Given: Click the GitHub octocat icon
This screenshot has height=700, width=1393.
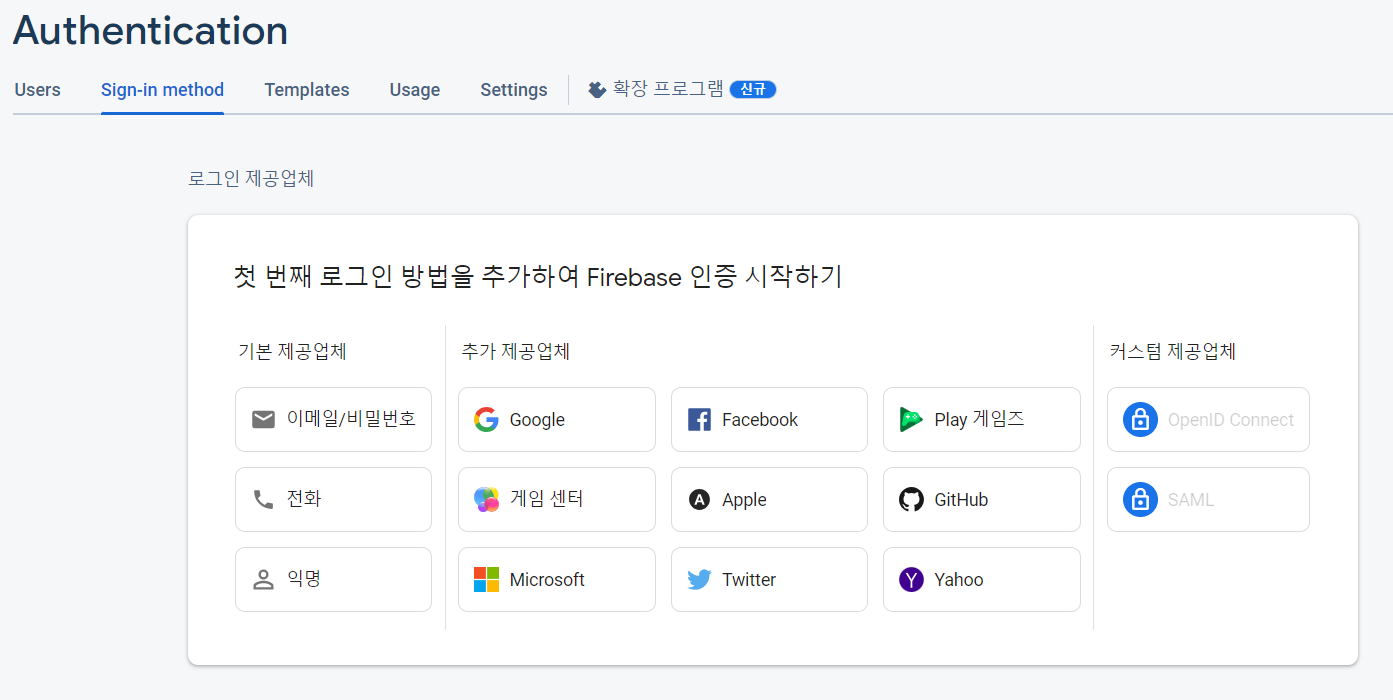Looking at the screenshot, I should 911,499.
